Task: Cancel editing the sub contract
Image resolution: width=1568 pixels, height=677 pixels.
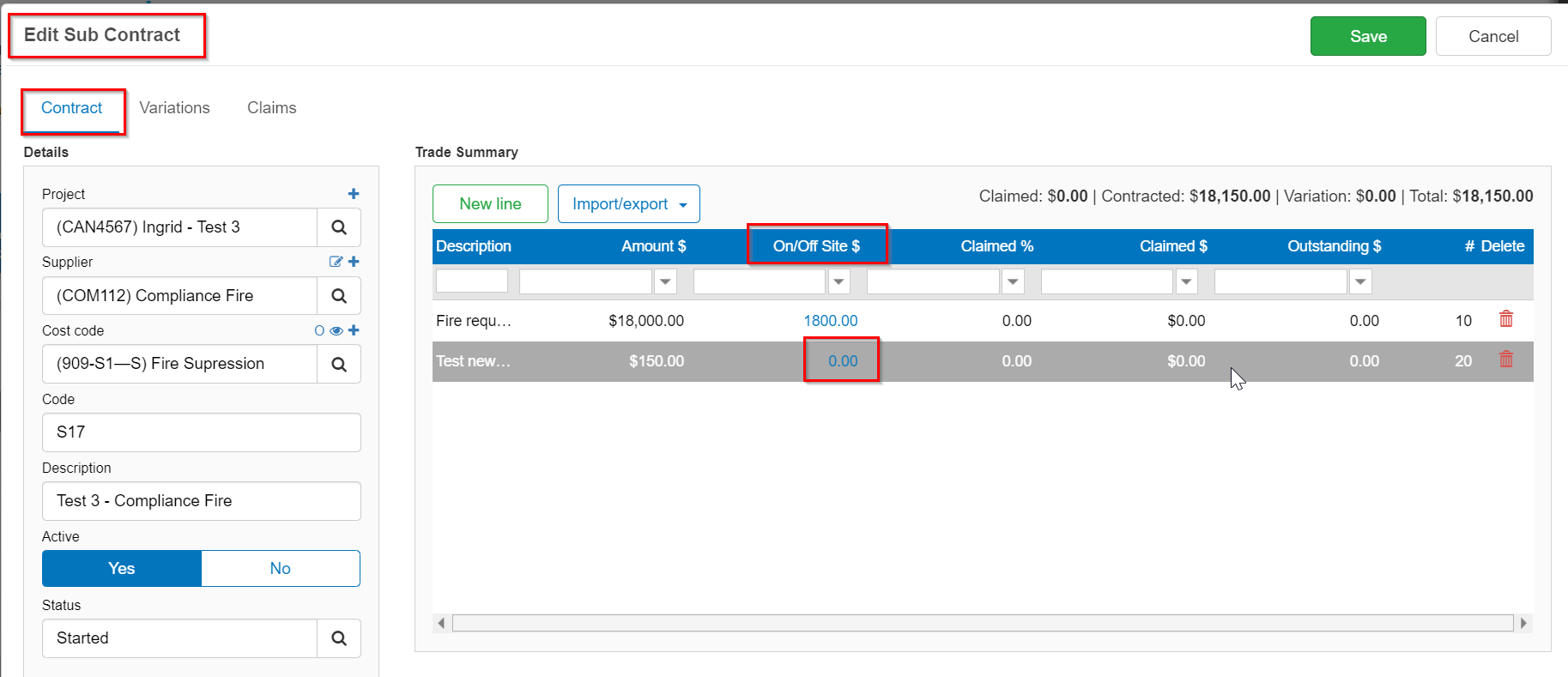Action: tap(1493, 36)
